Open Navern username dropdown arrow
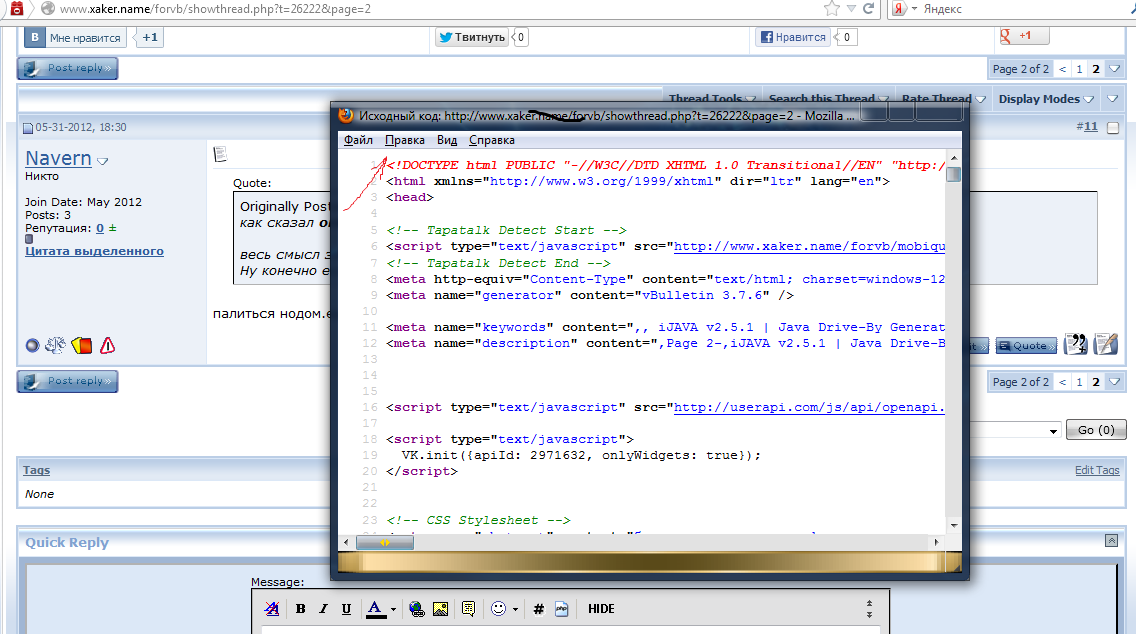Screen dimensions: 1136x634 (102, 161)
